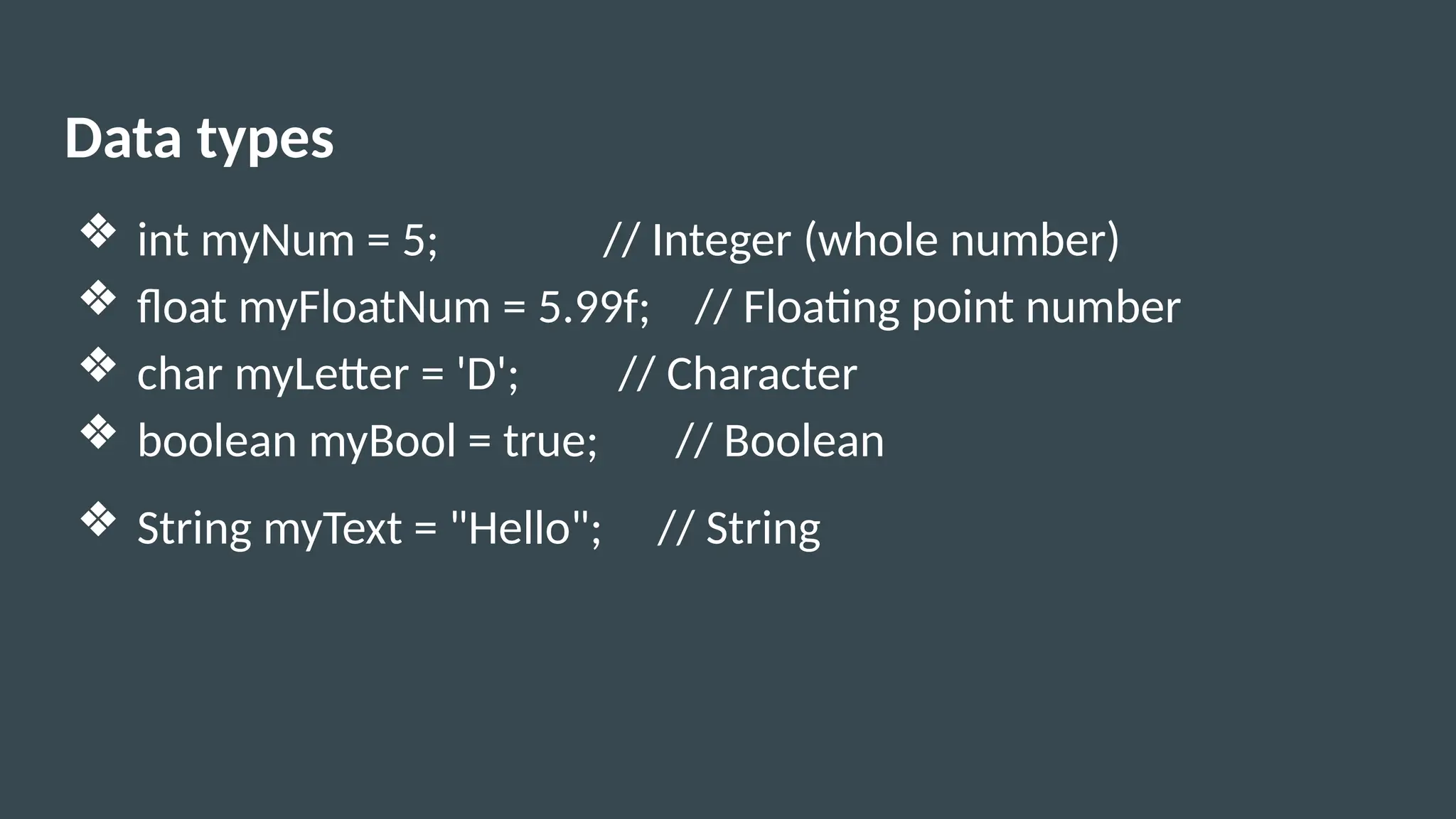Click the 'float myFloatNum = 5.99f;' code
The image size is (1456, 819).
pyautogui.click(x=392, y=307)
